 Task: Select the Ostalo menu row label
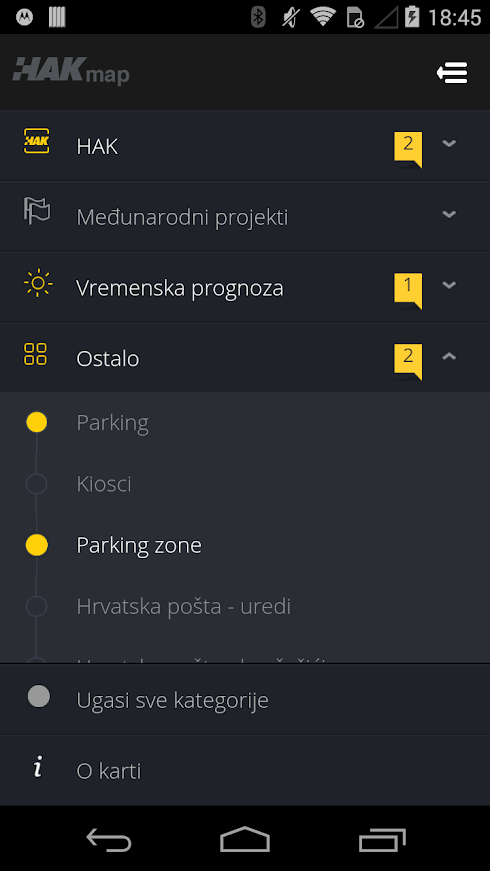pyautogui.click(x=108, y=359)
